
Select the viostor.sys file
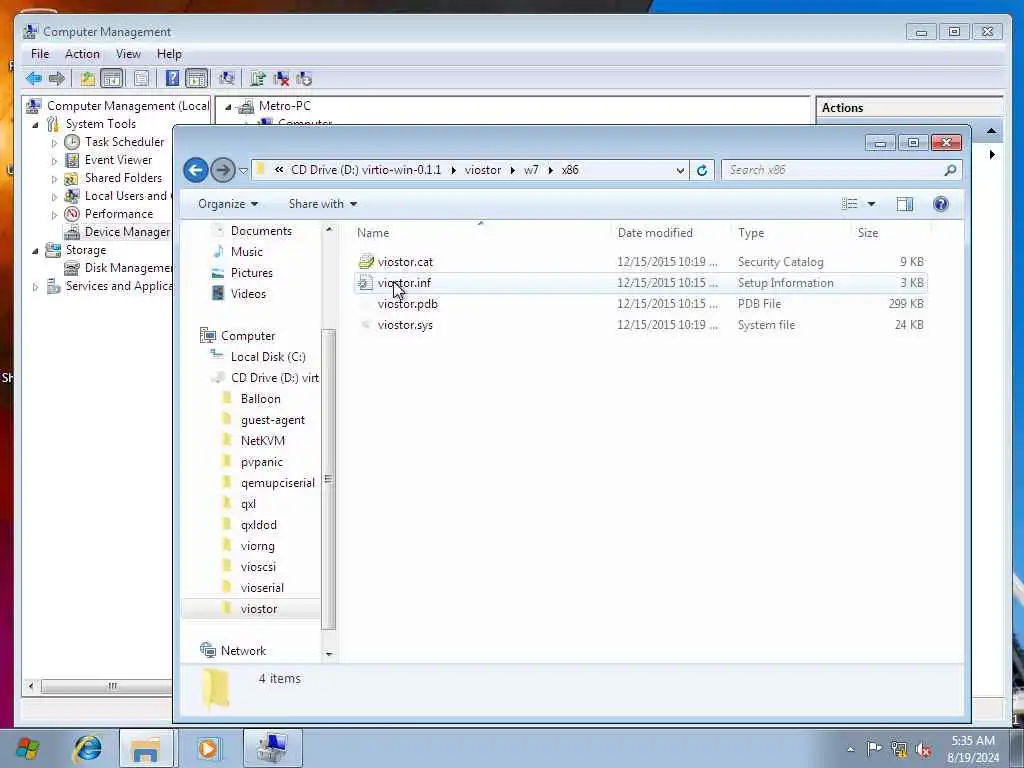click(x=405, y=325)
